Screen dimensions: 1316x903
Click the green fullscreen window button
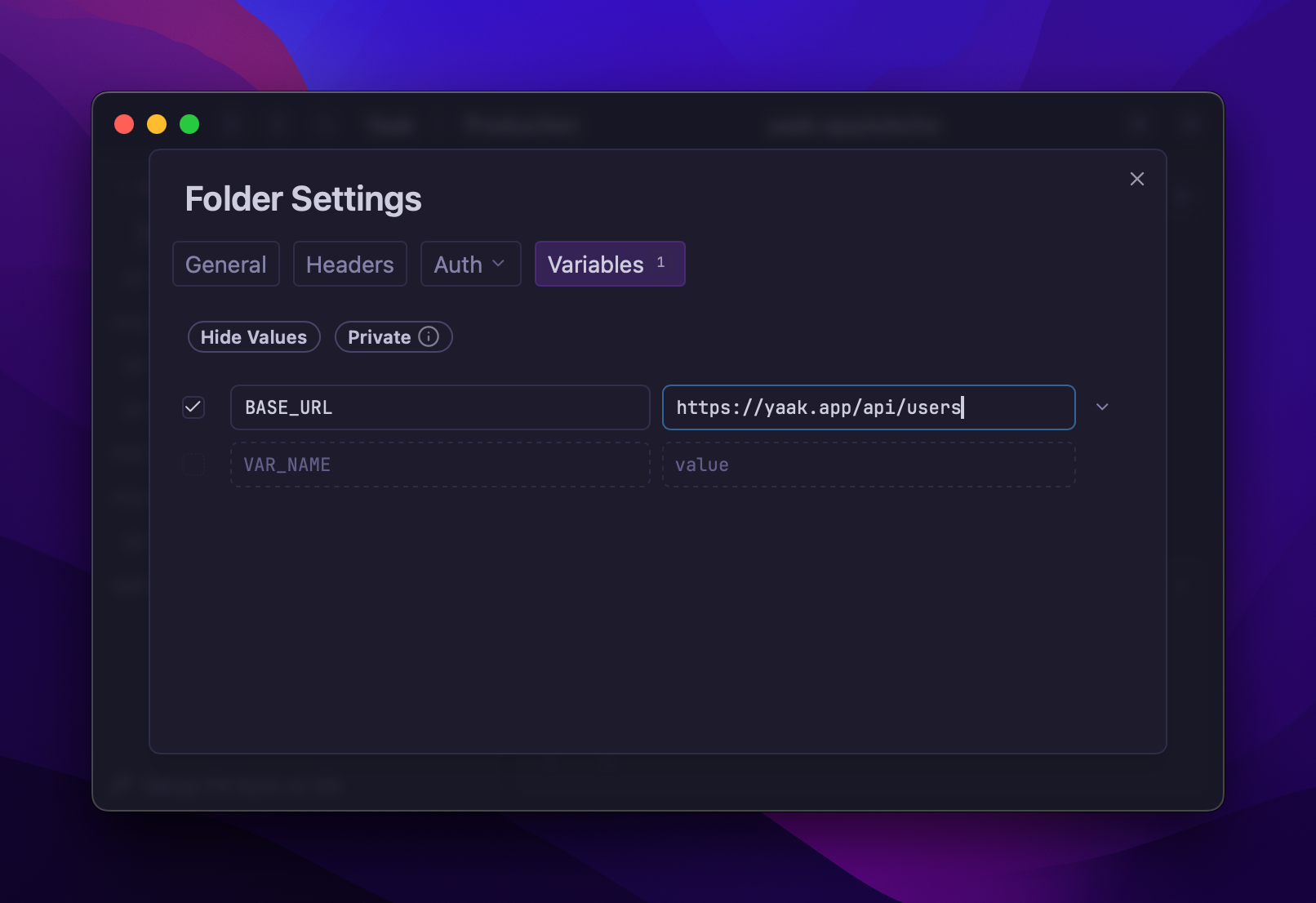pyautogui.click(x=189, y=124)
